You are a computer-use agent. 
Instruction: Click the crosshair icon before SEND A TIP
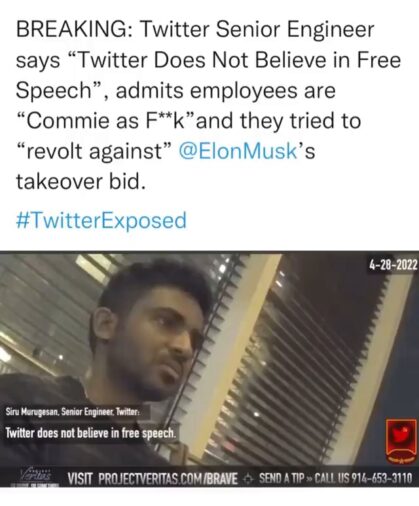[248, 479]
